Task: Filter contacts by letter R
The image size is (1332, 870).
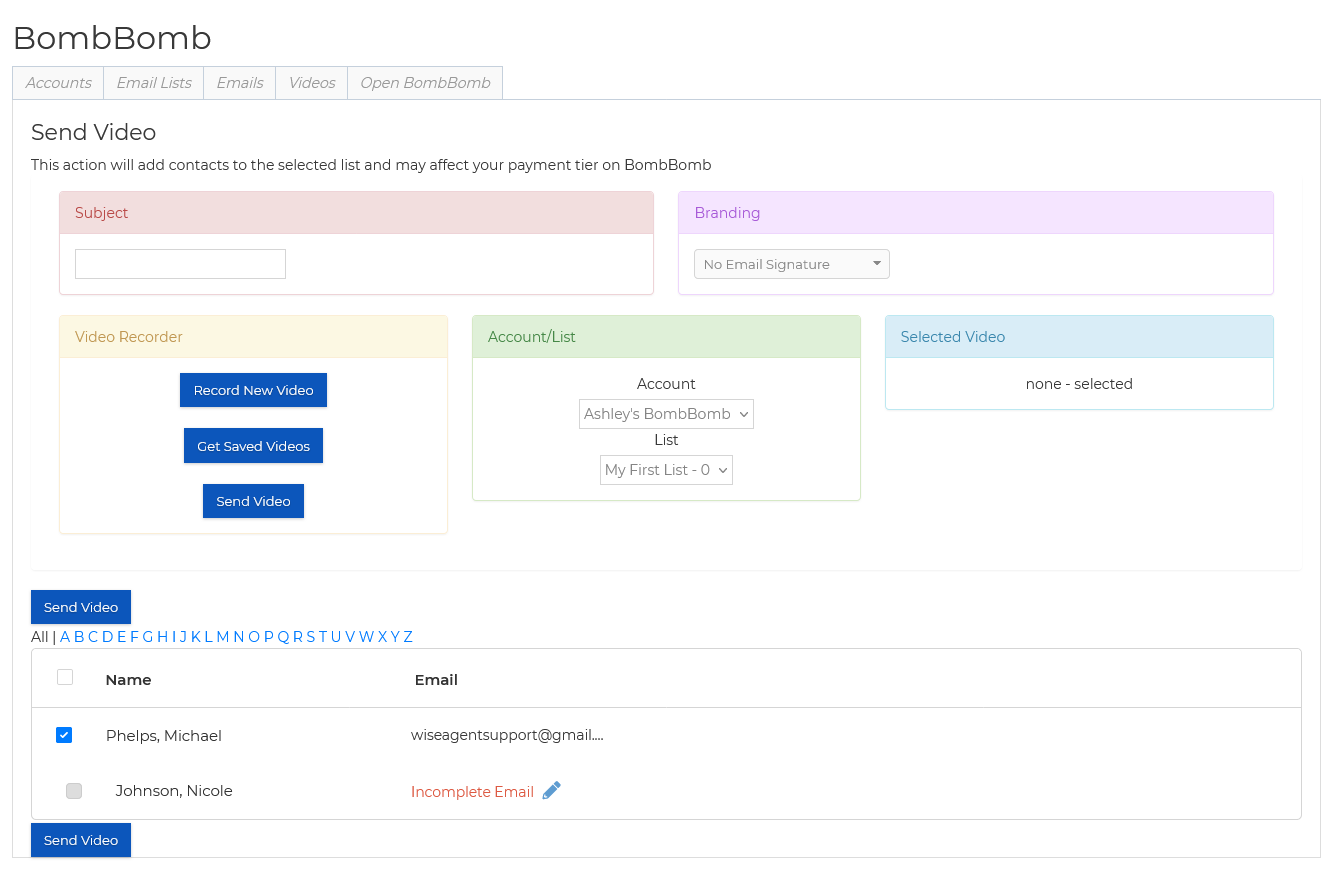Action: [298, 637]
